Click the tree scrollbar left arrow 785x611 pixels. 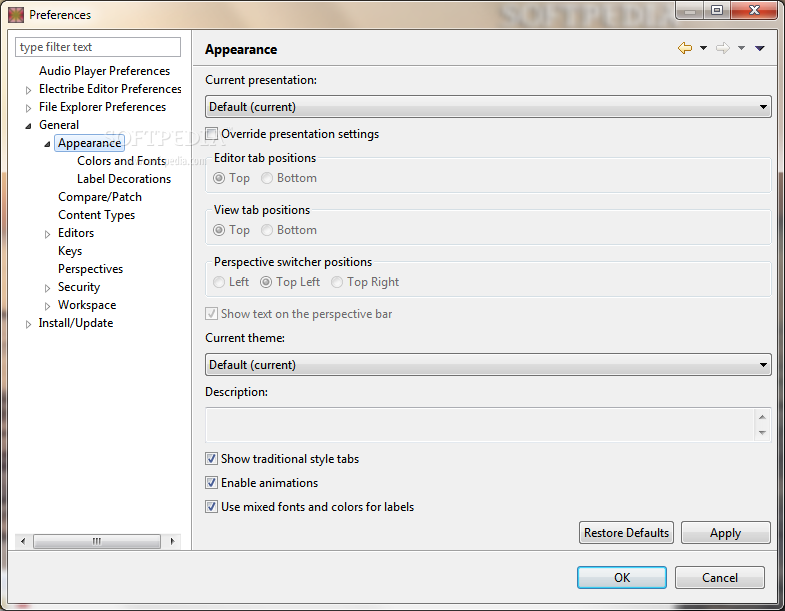point(23,541)
